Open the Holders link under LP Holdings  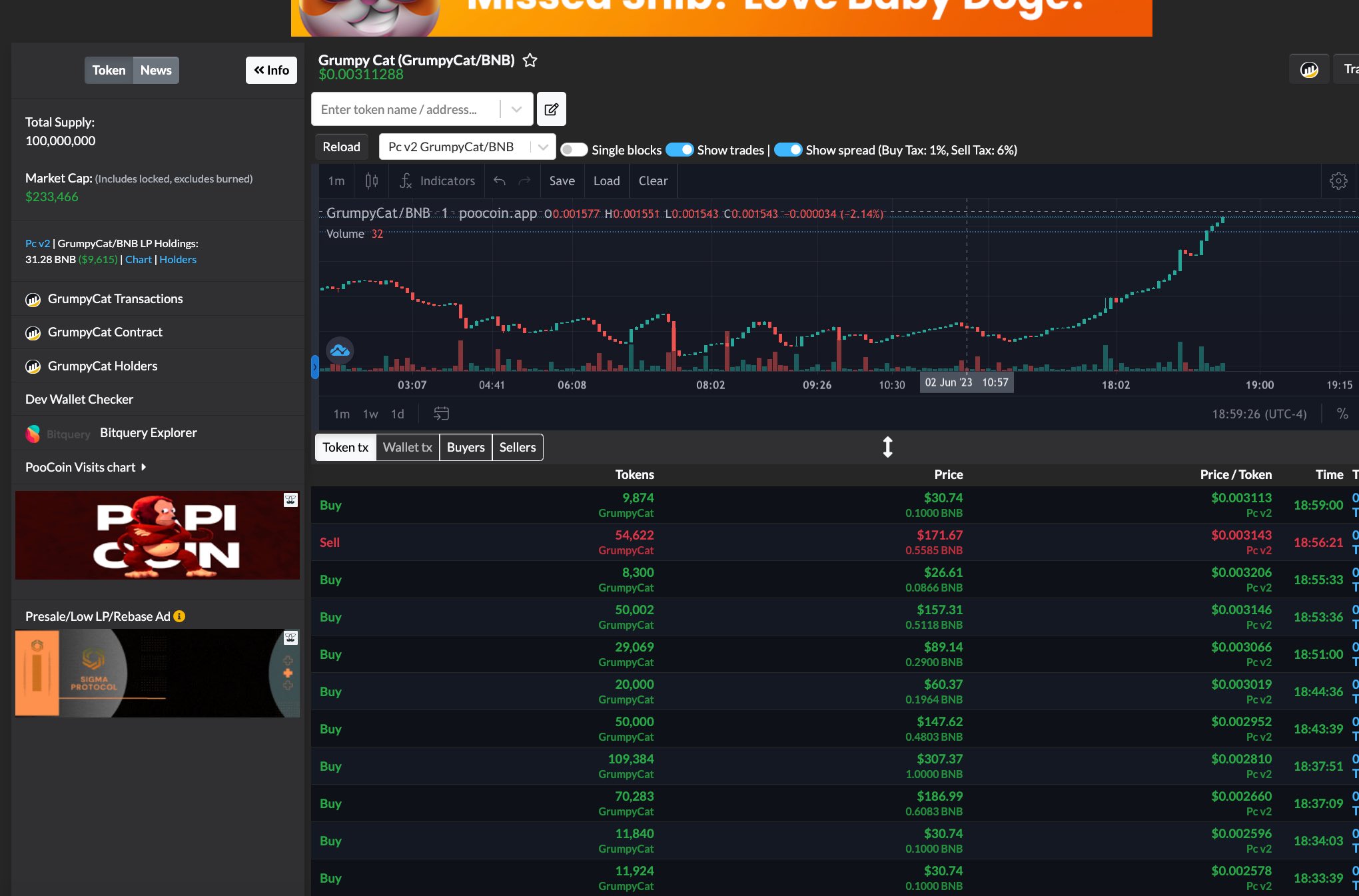tap(177, 259)
